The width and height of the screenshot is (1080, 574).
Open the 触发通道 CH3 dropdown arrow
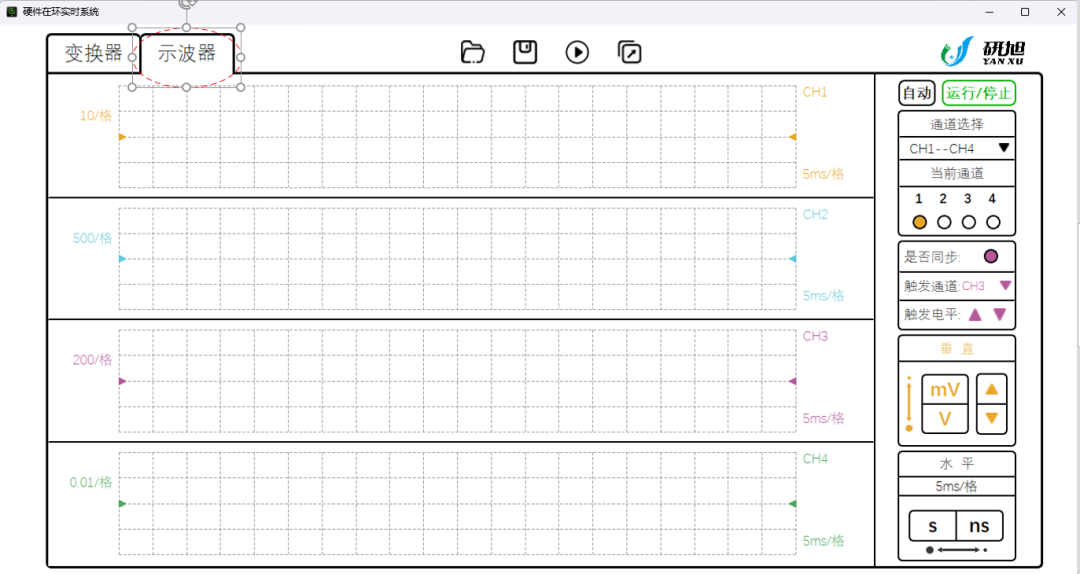tap(1005, 285)
